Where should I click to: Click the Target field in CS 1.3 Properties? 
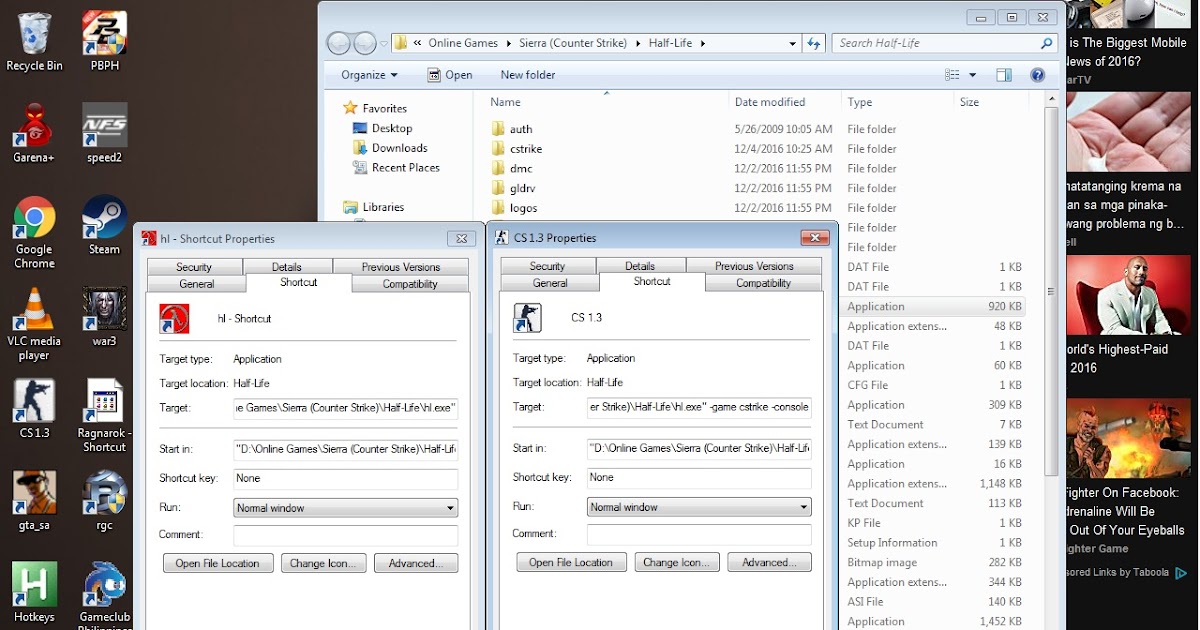coord(699,407)
